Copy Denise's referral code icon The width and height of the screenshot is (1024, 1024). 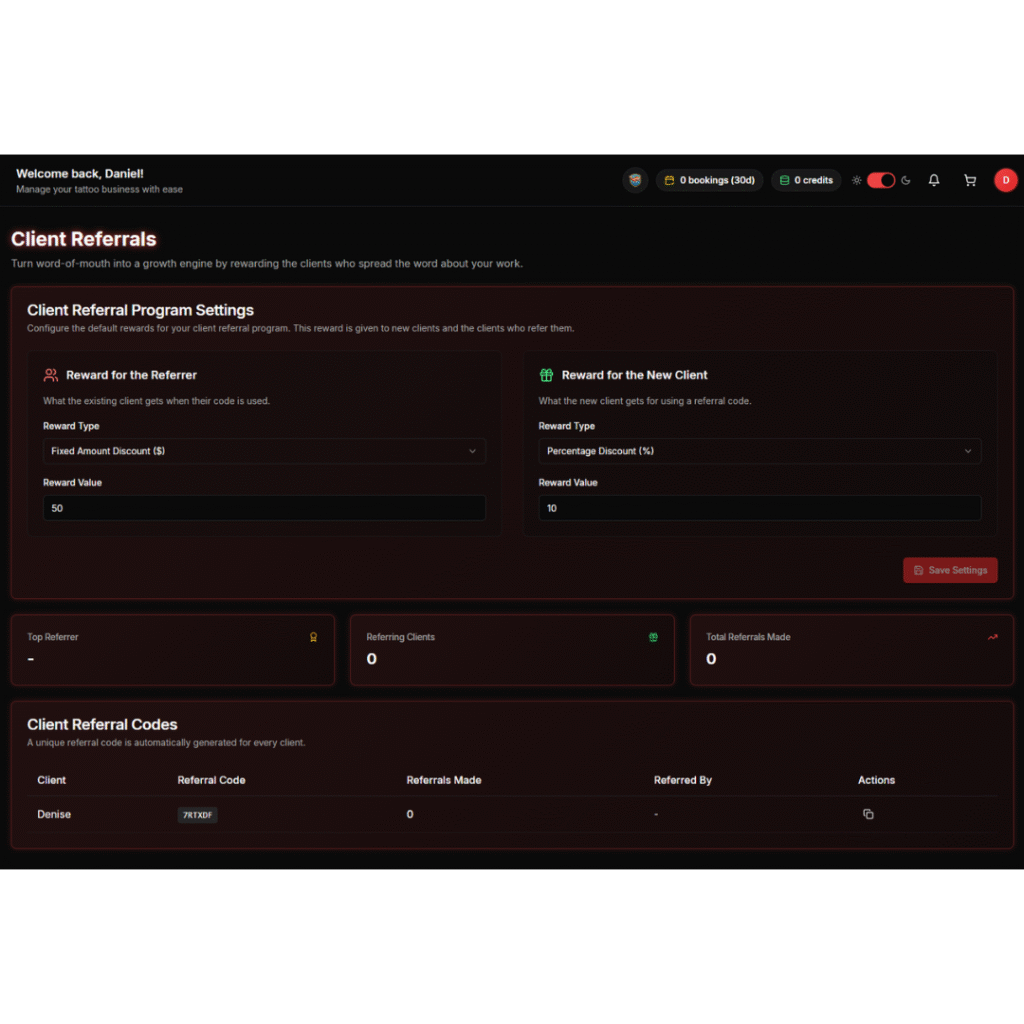point(868,814)
